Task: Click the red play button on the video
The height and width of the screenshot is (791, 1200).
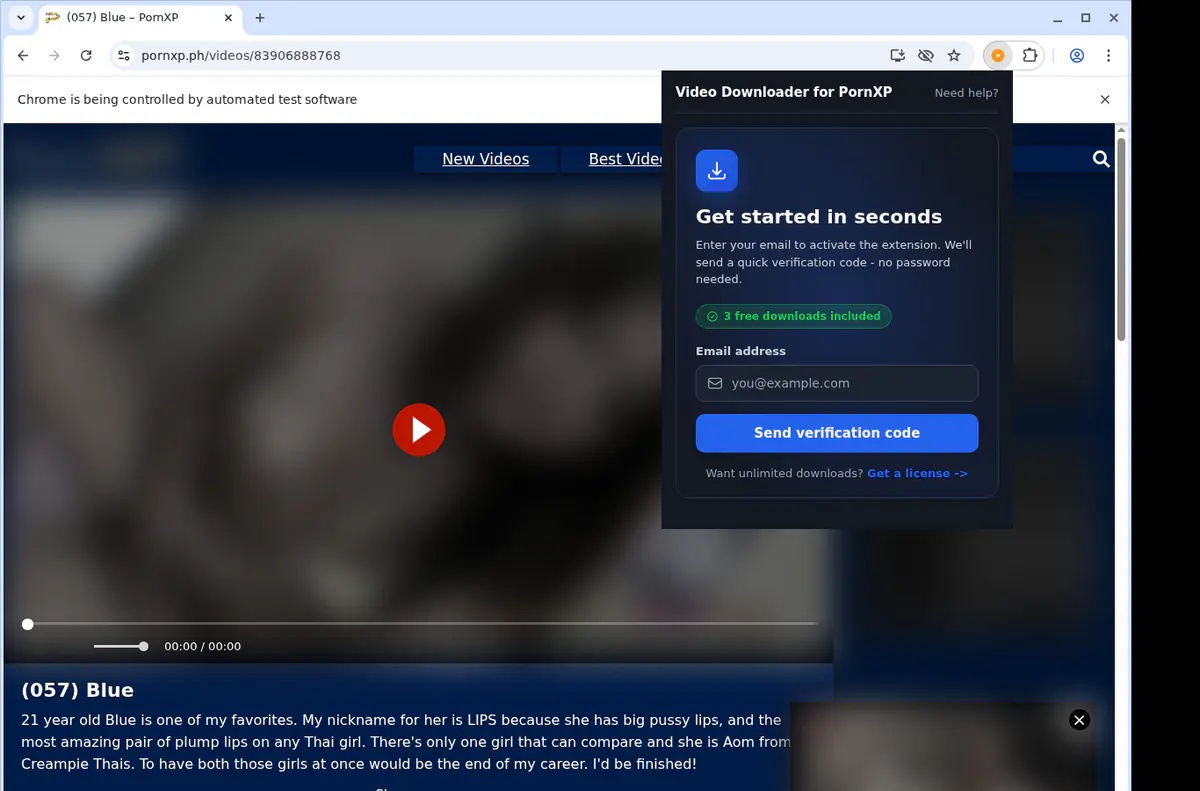Action: (x=419, y=430)
